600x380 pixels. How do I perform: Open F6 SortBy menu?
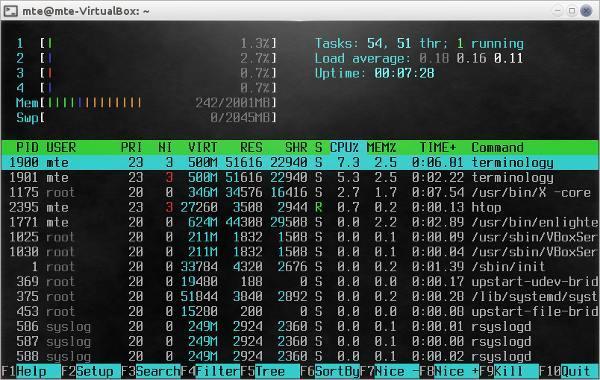330,371
